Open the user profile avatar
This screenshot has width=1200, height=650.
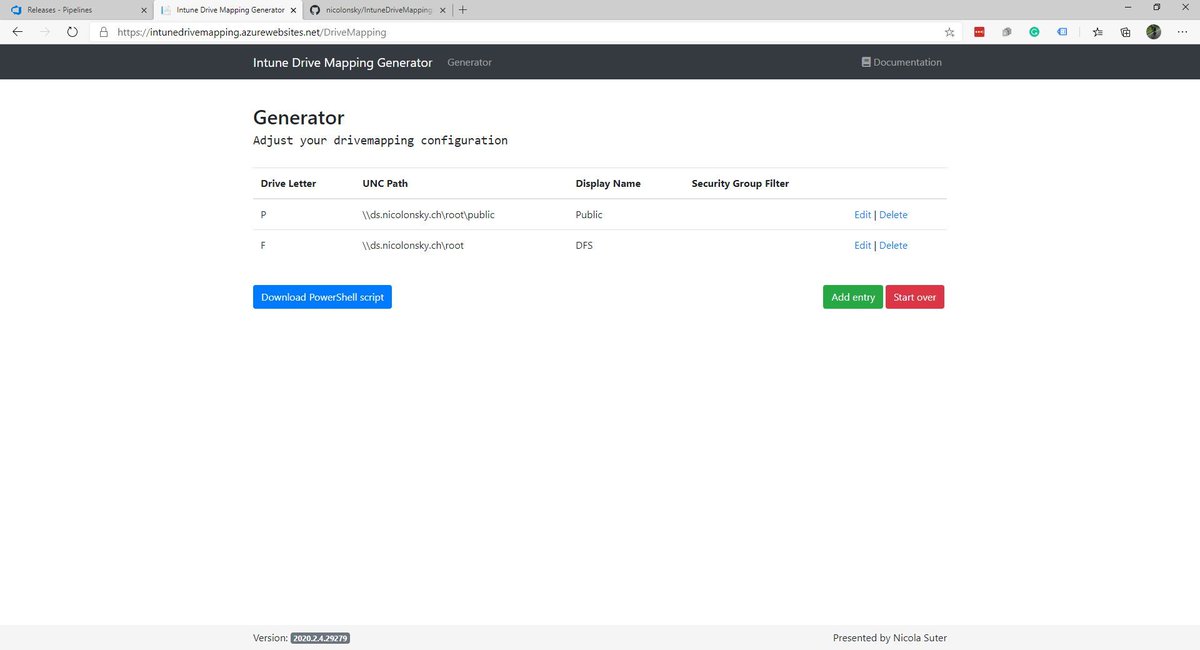1154,32
